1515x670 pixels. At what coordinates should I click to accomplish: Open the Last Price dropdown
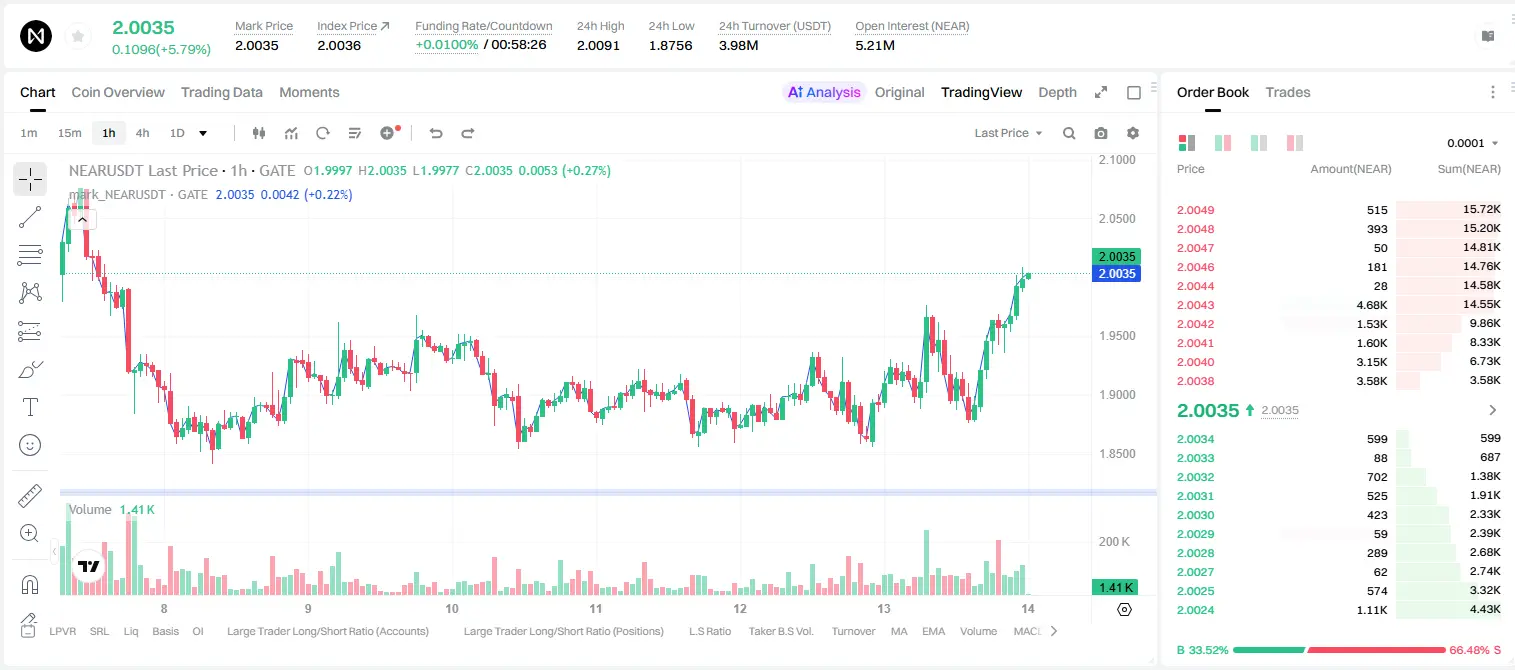coord(1008,133)
